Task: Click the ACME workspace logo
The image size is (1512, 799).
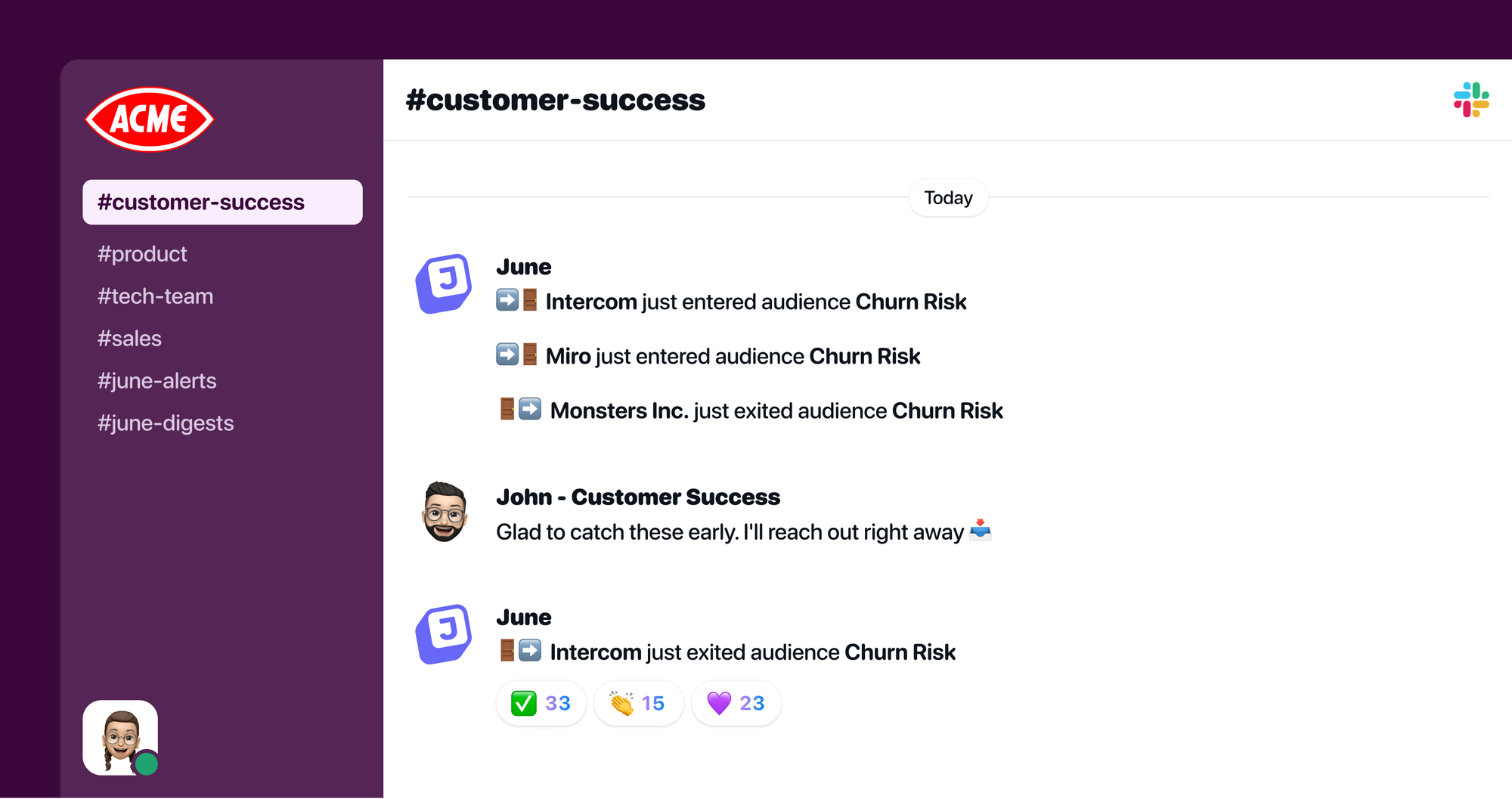Action: coord(150,119)
